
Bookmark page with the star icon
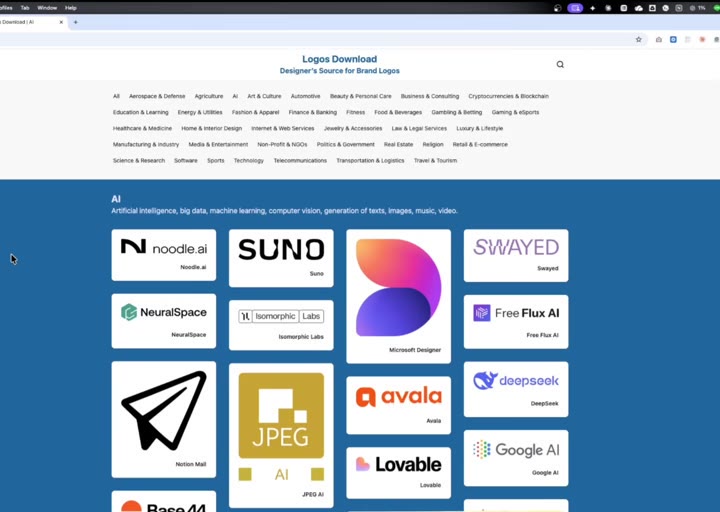click(638, 39)
